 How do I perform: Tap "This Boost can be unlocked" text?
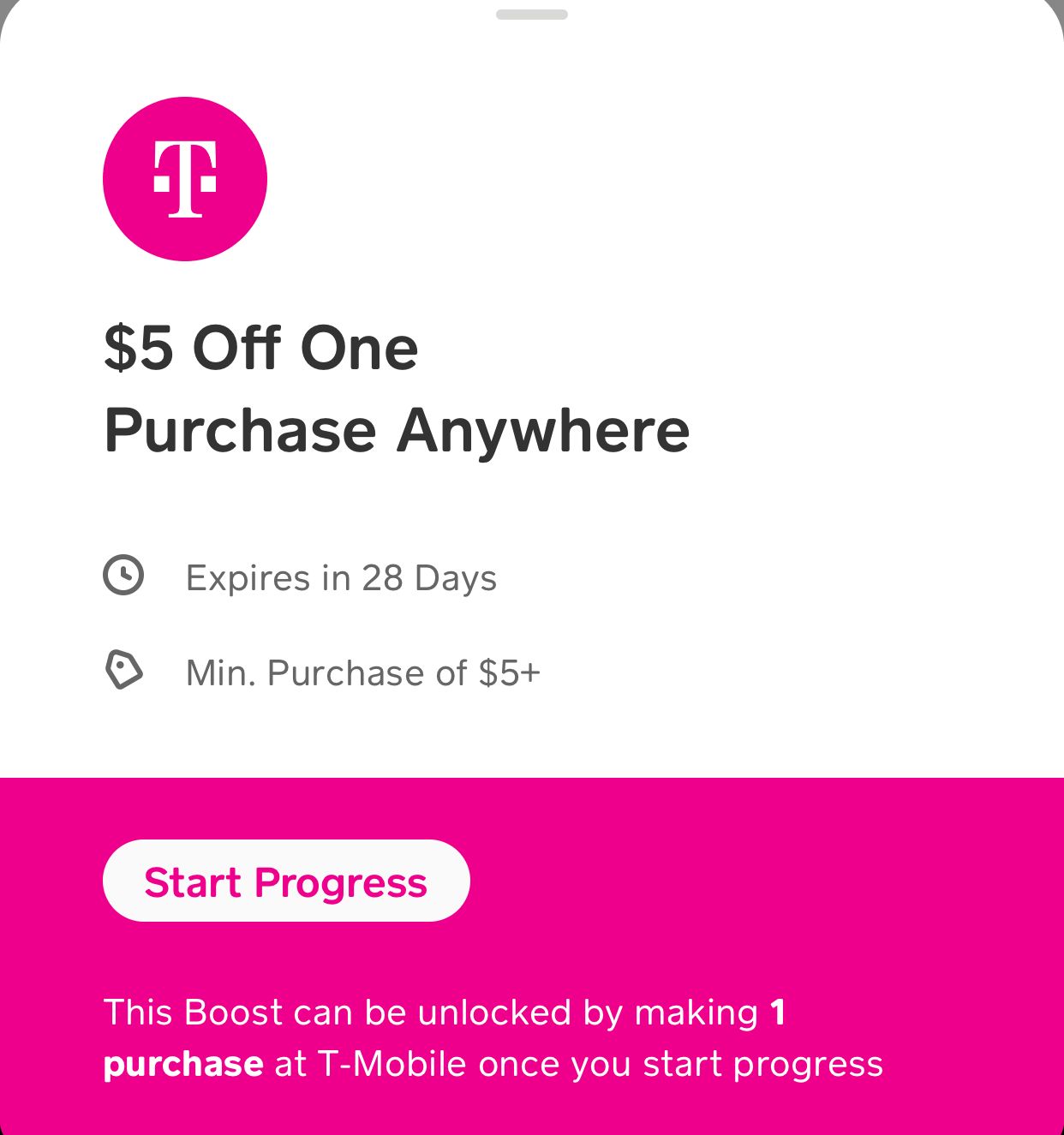(x=343, y=1013)
